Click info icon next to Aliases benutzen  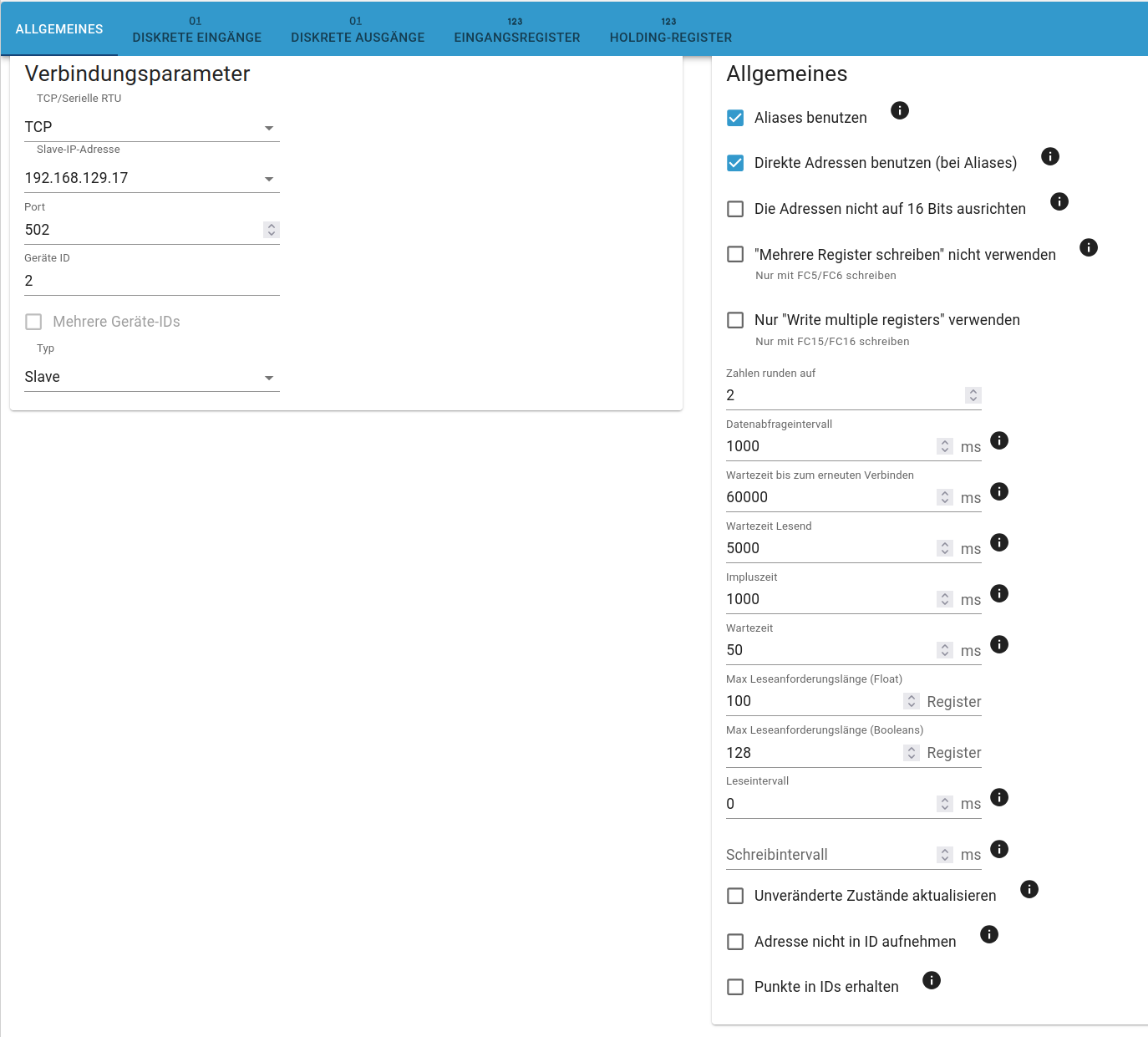point(899,110)
